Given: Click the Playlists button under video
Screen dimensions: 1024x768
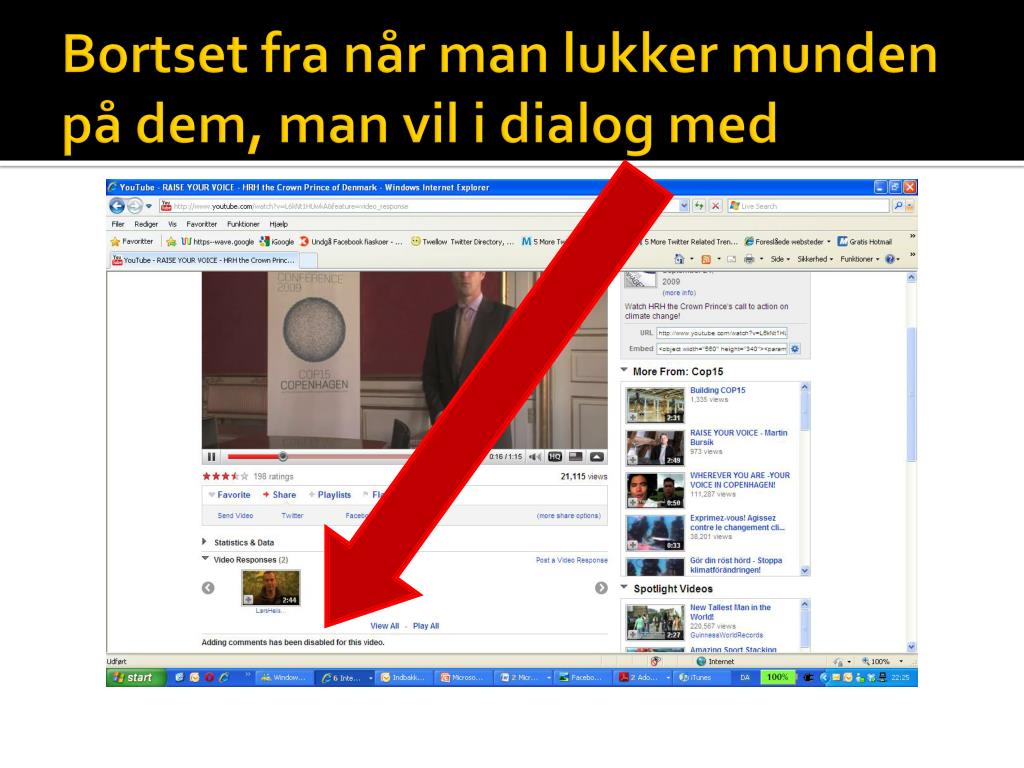Looking at the screenshot, I should tap(330, 495).
